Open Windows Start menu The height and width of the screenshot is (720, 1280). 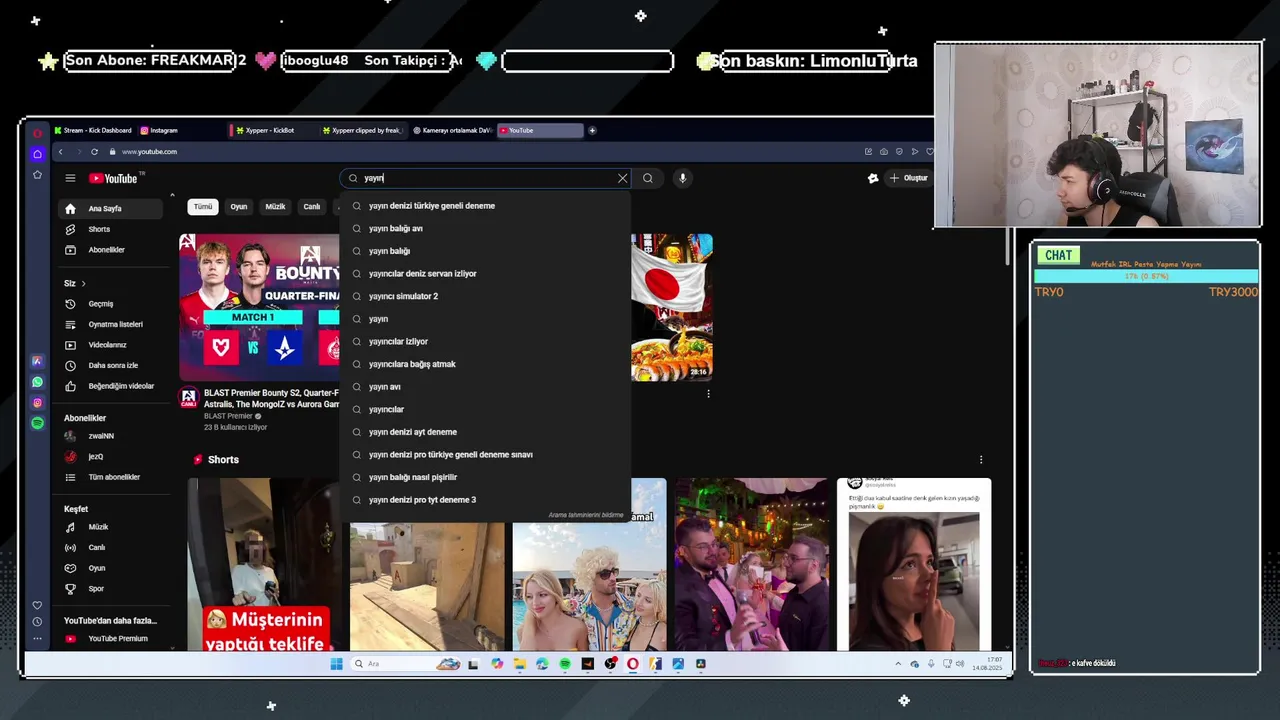[336, 664]
